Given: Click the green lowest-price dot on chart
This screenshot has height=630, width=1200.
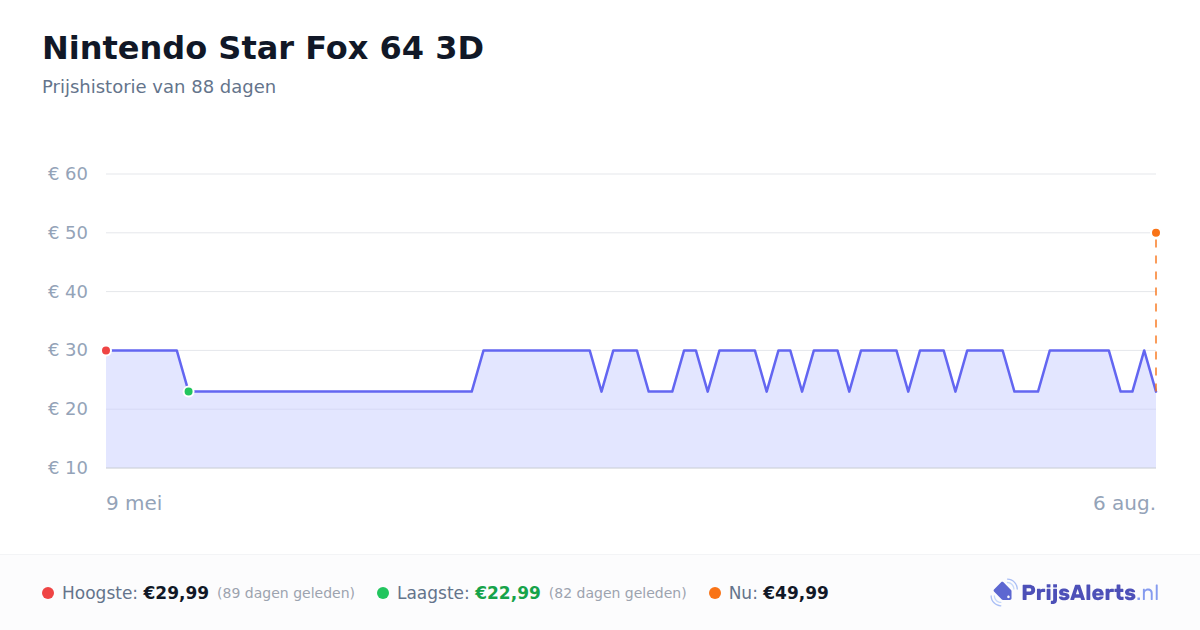Looking at the screenshot, I should coord(188,391).
